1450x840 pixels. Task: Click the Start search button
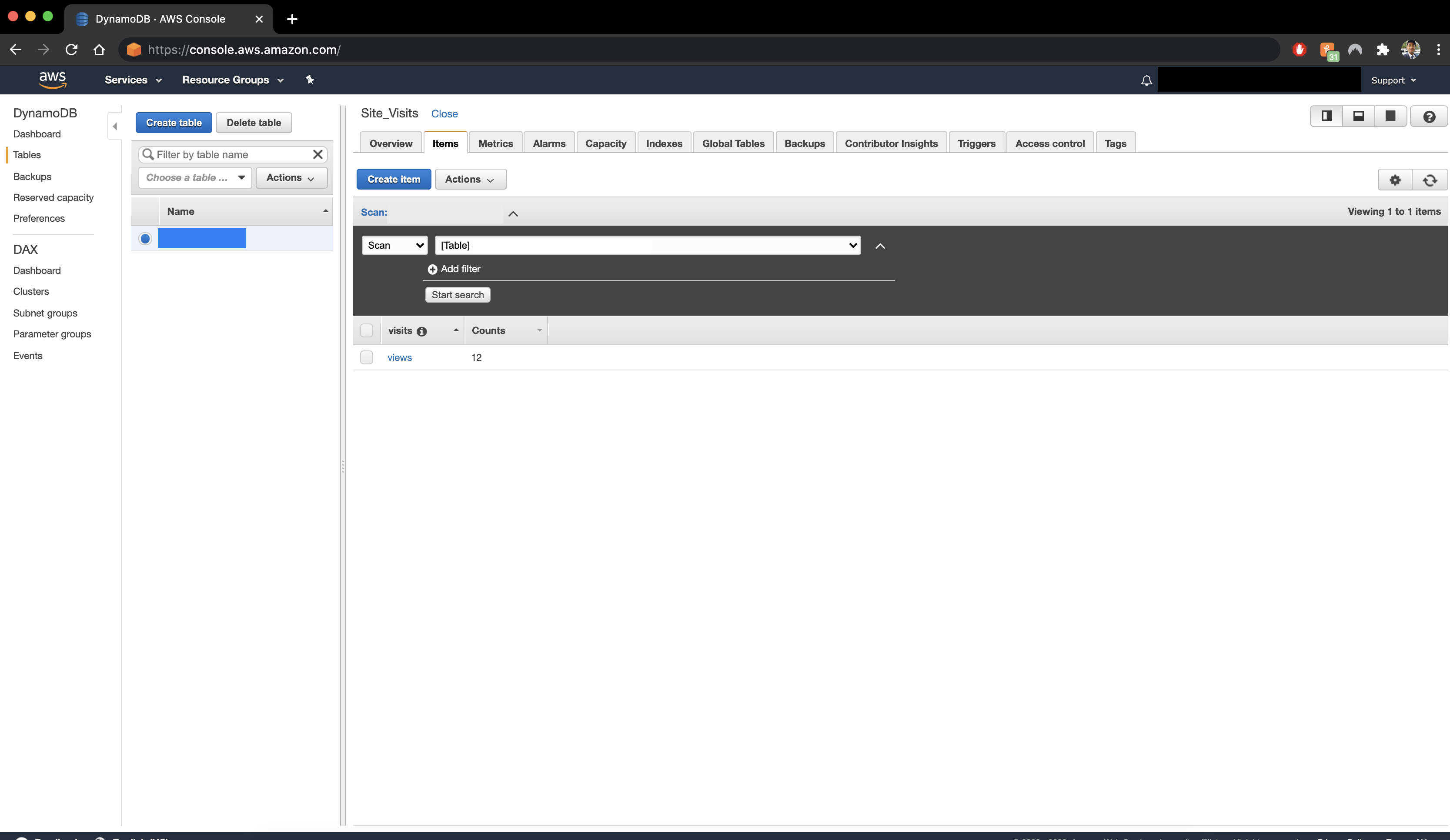coord(458,295)
